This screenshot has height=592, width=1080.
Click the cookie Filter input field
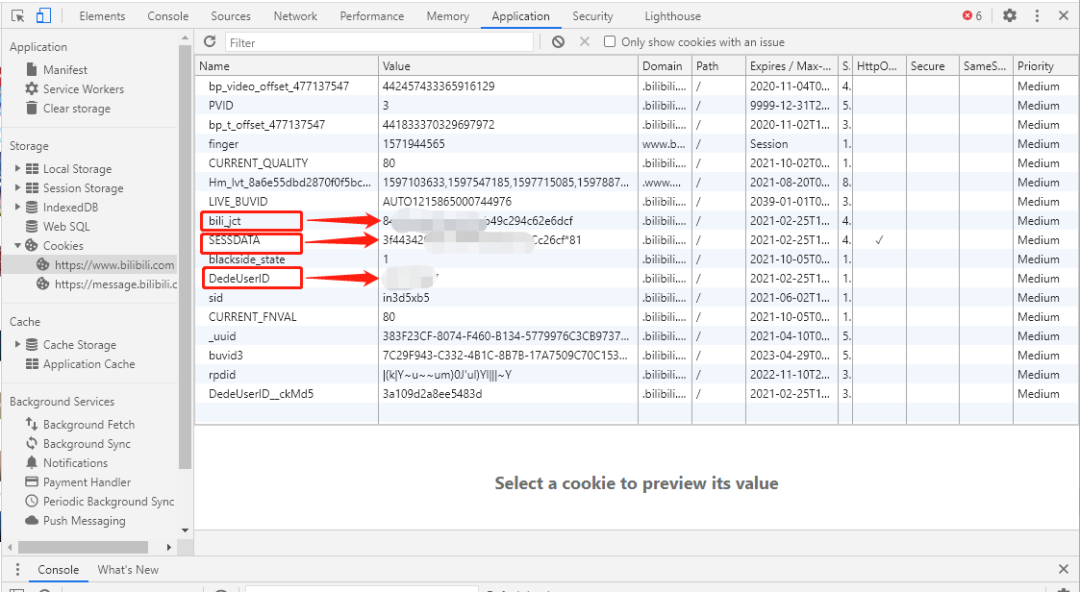[379, 42]
